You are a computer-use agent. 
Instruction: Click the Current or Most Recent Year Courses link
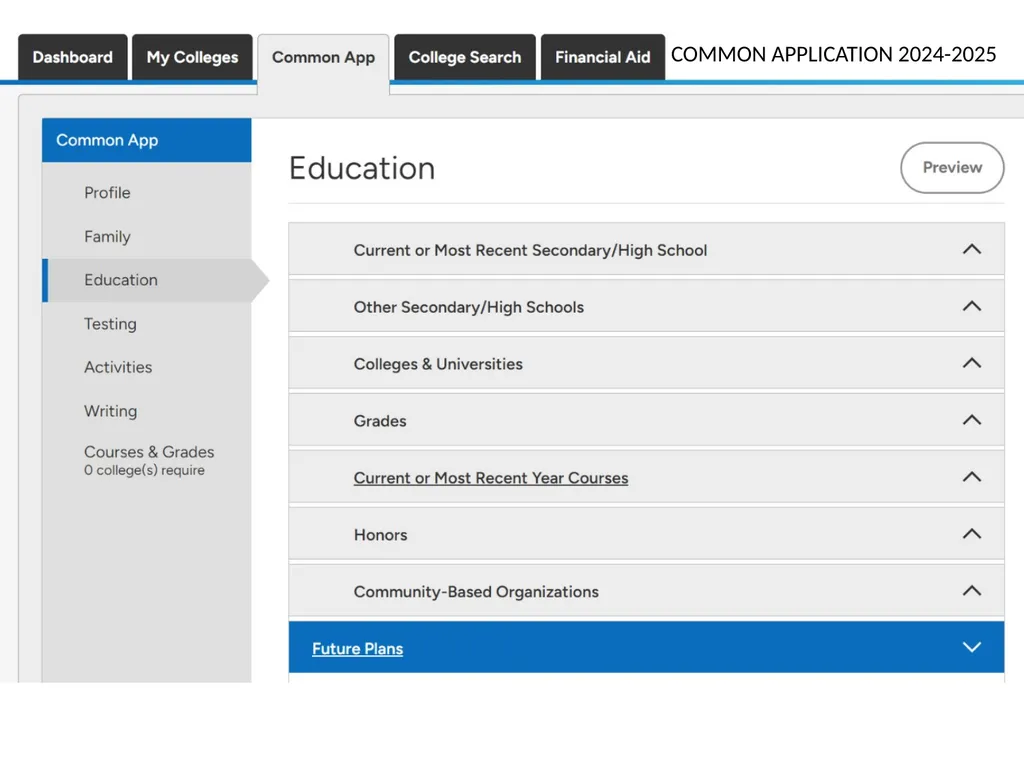point(490,478)
